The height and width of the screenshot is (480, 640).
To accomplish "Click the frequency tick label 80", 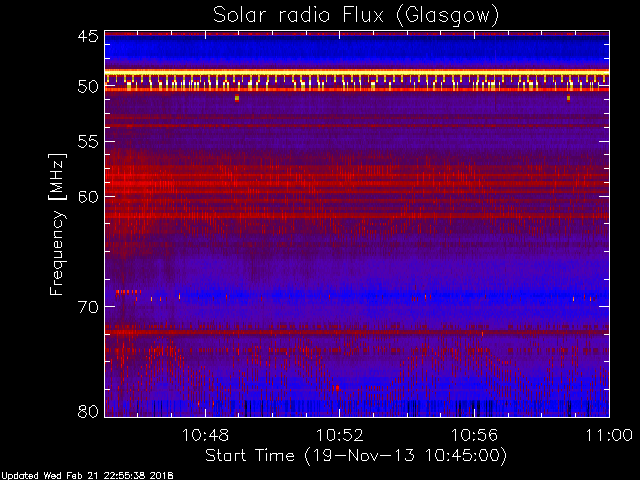I will coord(88,411).
